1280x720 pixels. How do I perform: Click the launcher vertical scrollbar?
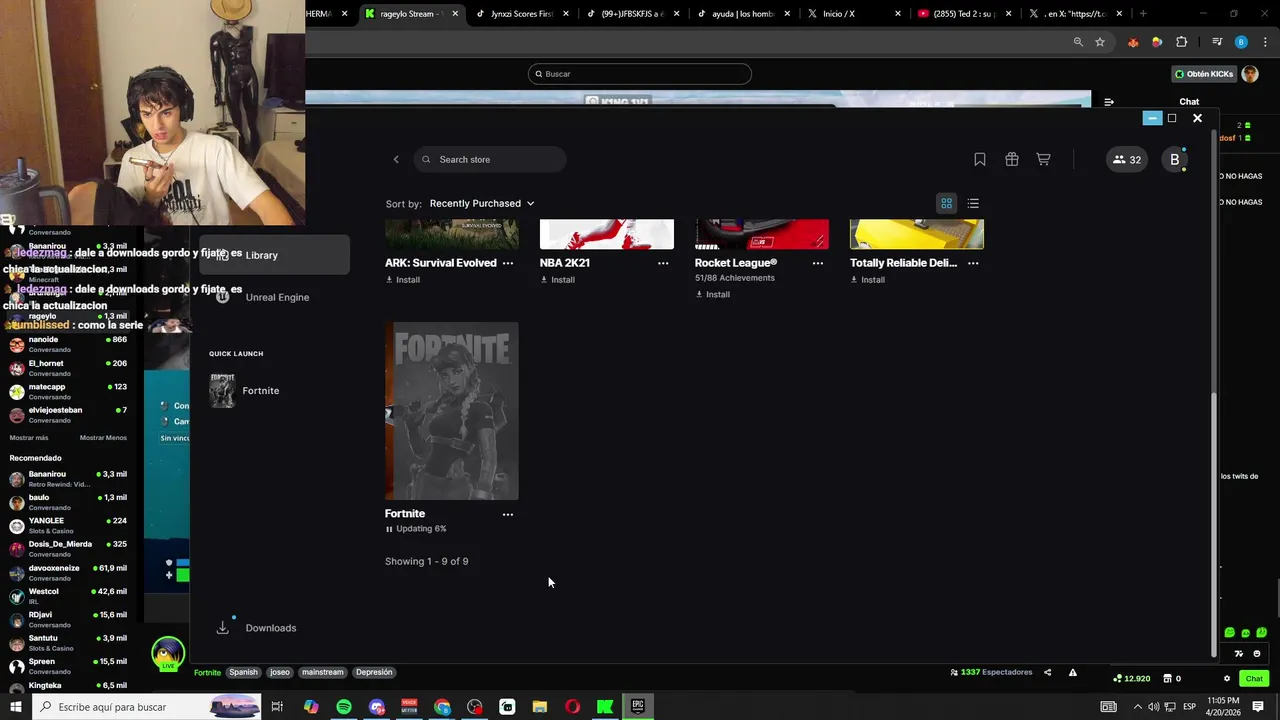1215,524
